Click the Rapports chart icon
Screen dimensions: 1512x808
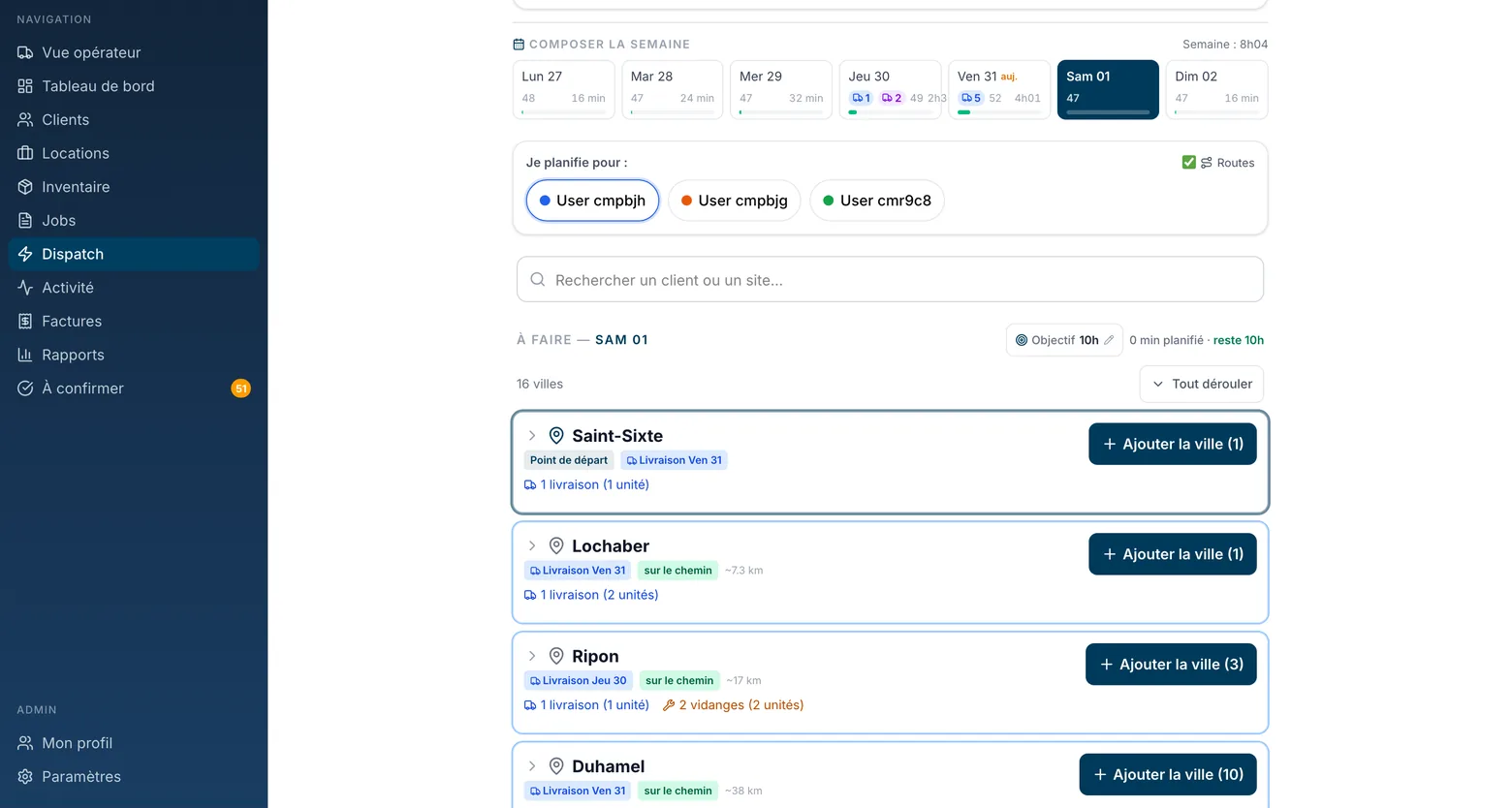click(x=25, y=355)
